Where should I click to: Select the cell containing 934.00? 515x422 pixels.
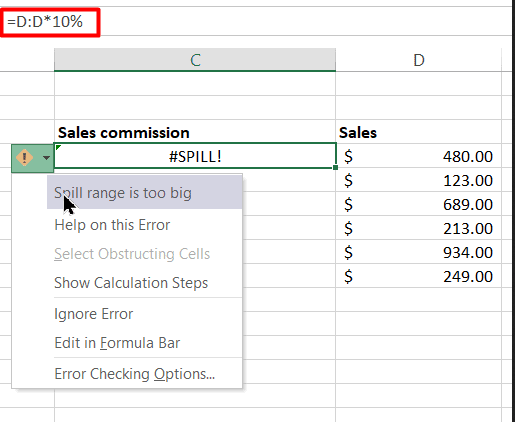[x=418, y=252]
